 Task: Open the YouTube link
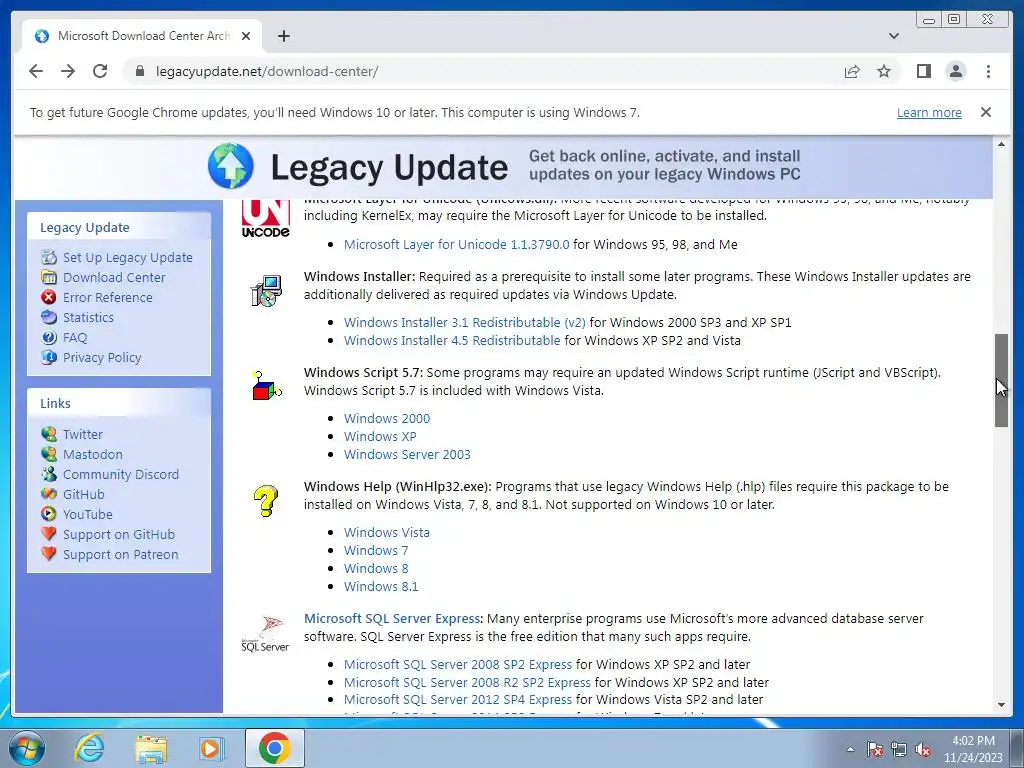pyautogui.click(x=88, y=515)
